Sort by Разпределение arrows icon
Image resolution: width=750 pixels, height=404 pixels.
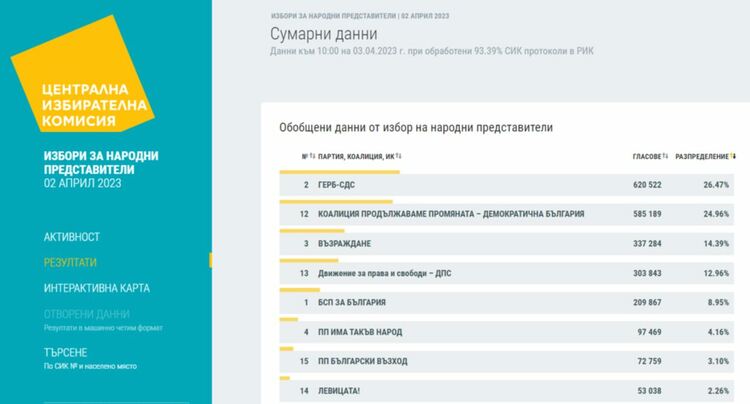[x=733, y=156]
